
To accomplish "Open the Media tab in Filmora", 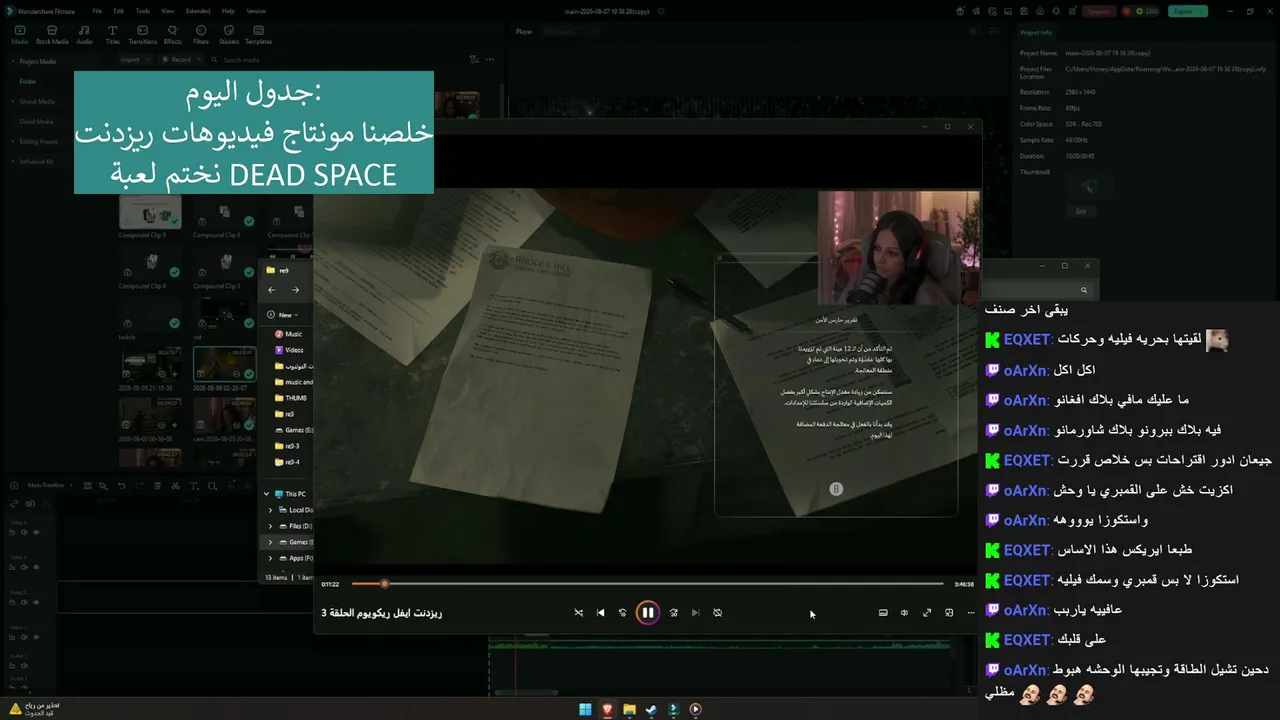I will [20, 35].
